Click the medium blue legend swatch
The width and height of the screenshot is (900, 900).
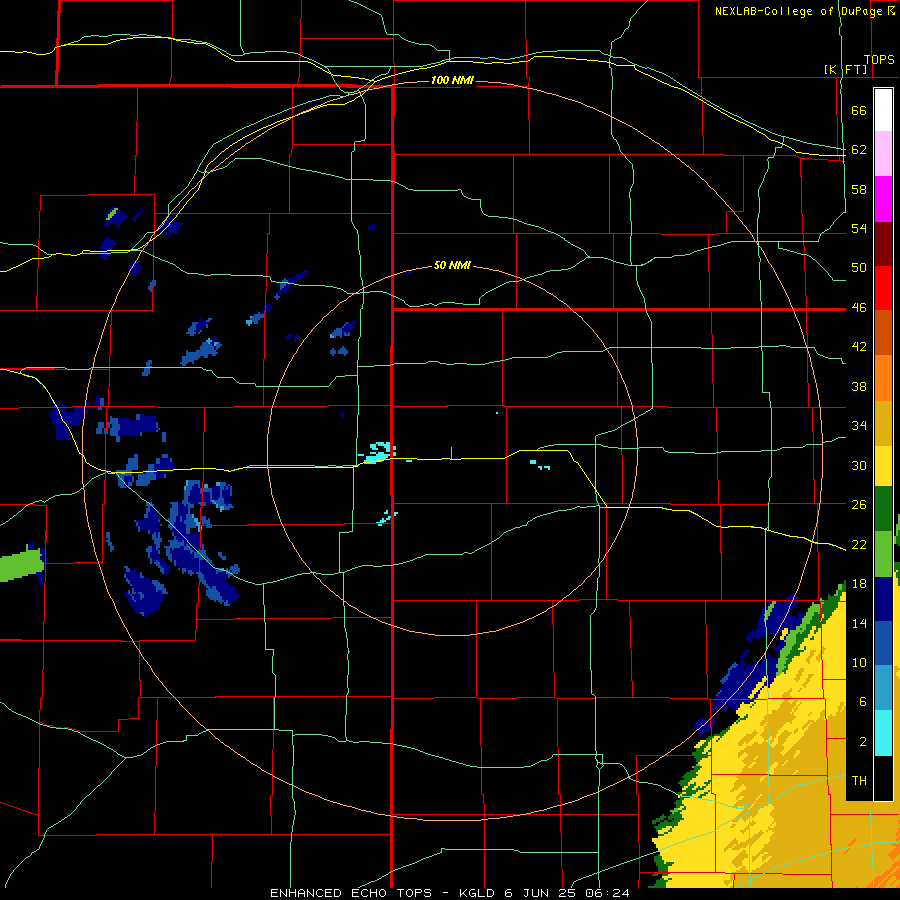883,643
